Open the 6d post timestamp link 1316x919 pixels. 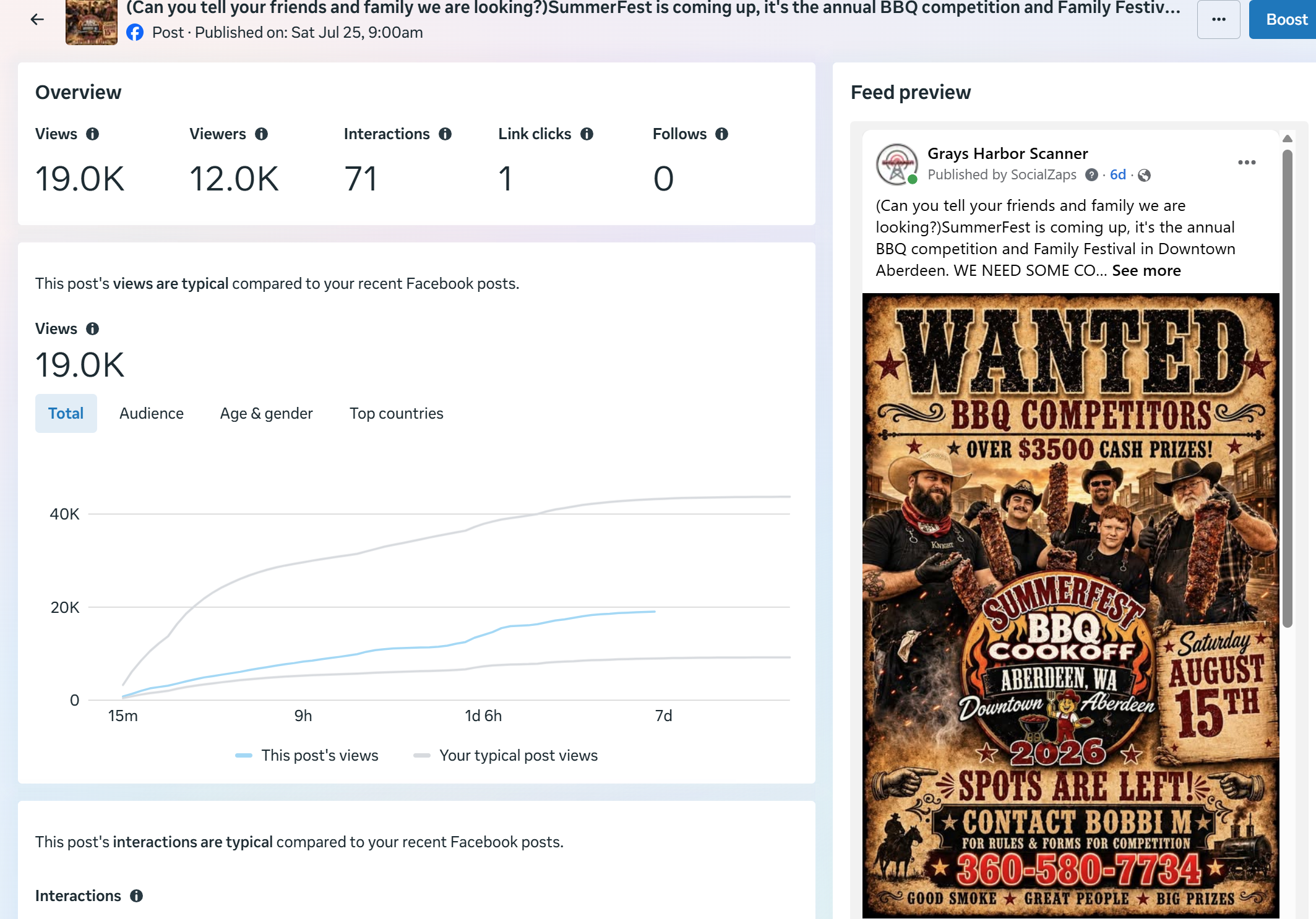coord(1117,175)
